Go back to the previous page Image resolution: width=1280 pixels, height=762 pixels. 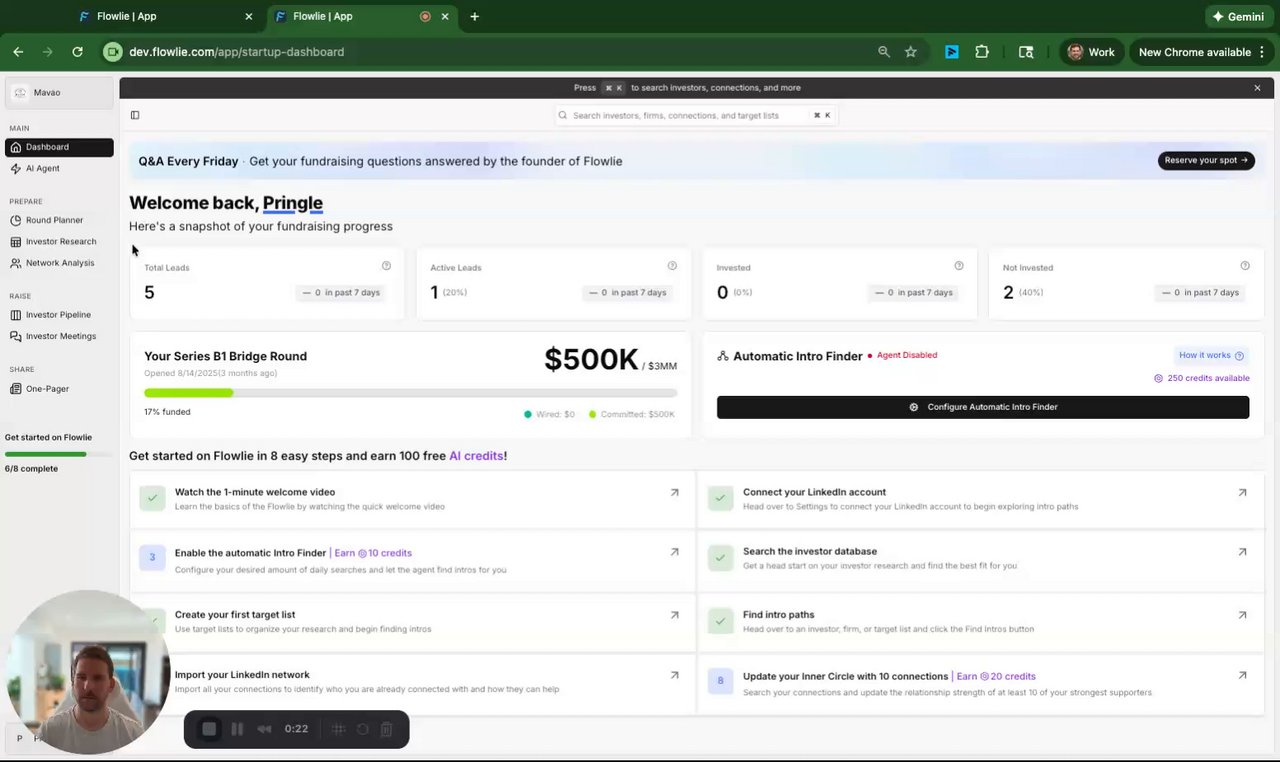point(18,52)
